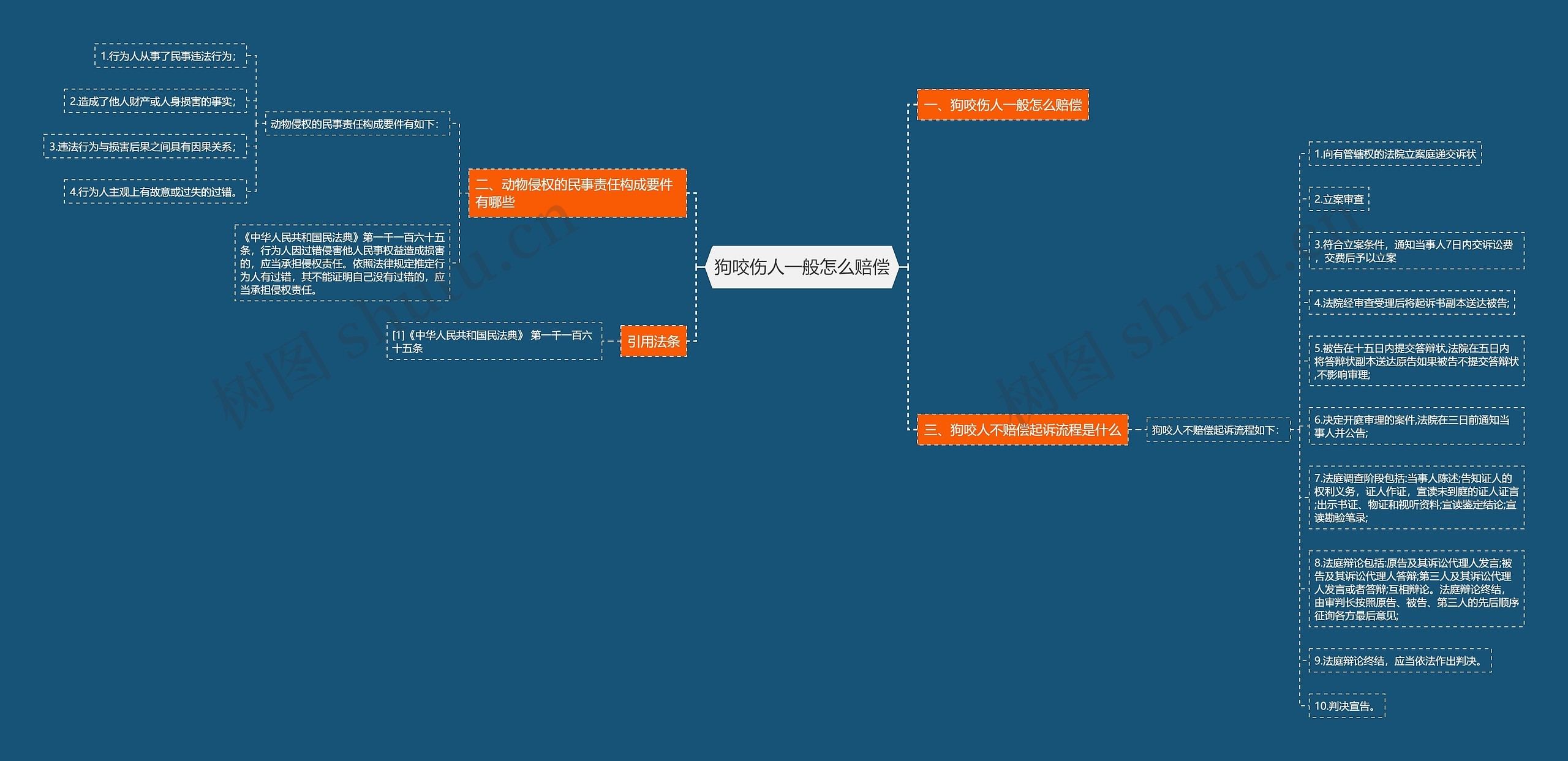Viewport: 1568px width, 761px height.
Task: Select the central node 狗咬伤人一般怎么赔偿
Action: click(801, 267)
